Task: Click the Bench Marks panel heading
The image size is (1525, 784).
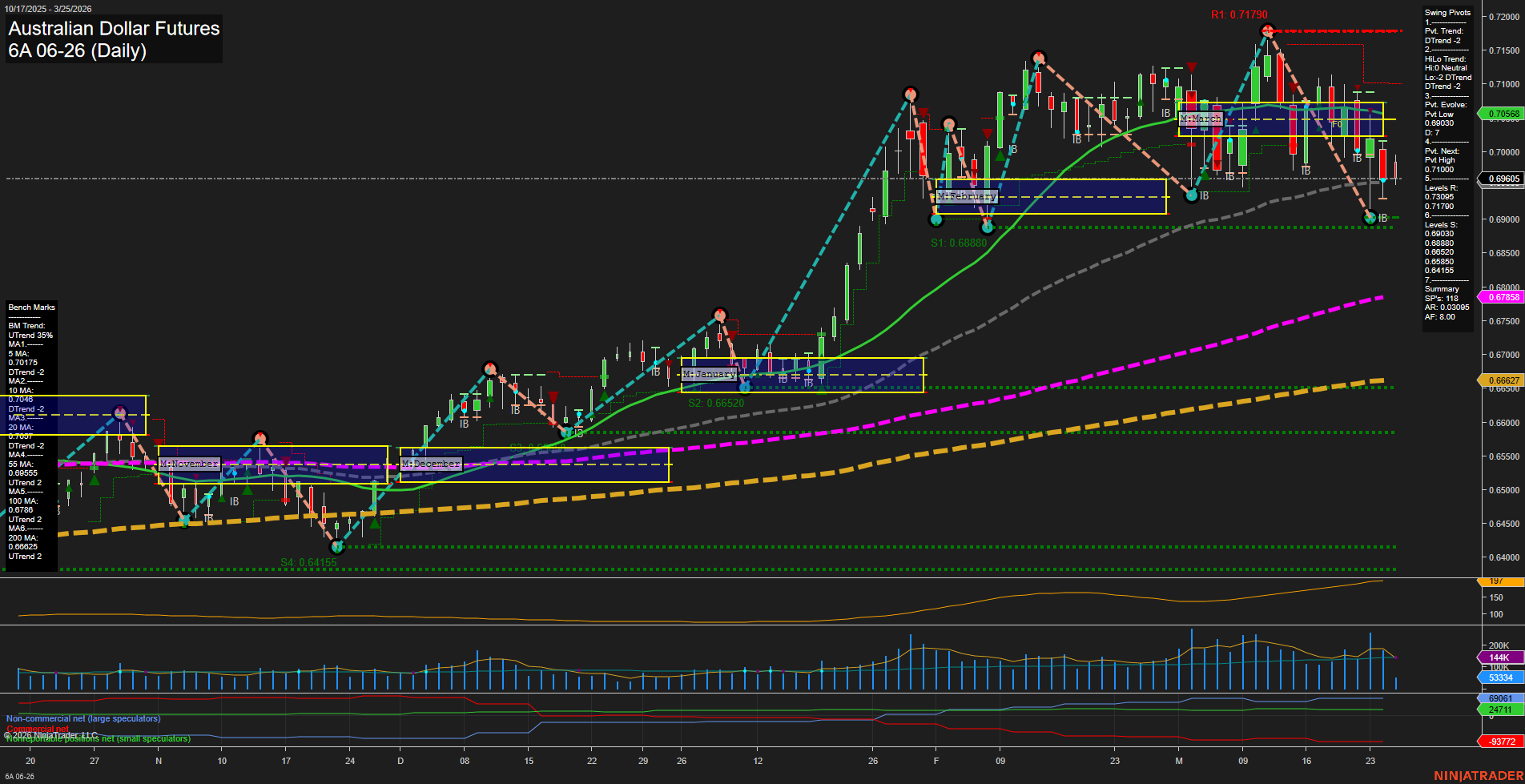Action: [x=31, y=308]
